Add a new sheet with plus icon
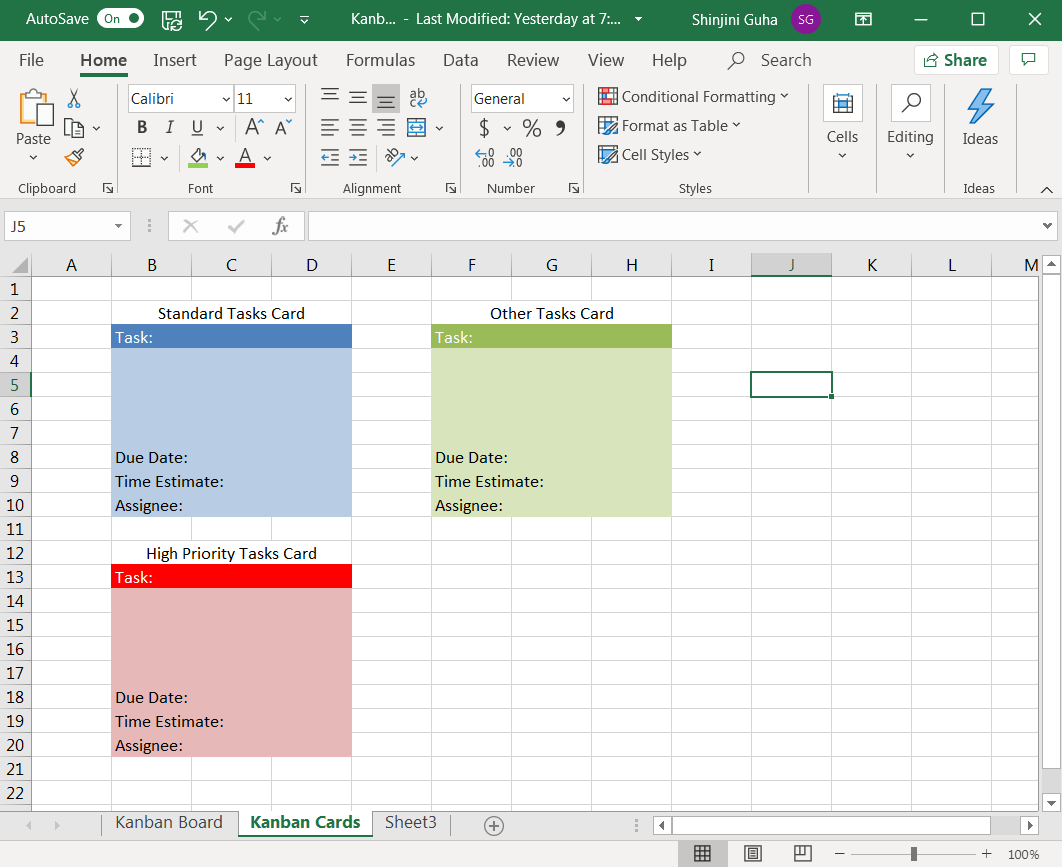Screen dimensions: 1062x867 493,825
